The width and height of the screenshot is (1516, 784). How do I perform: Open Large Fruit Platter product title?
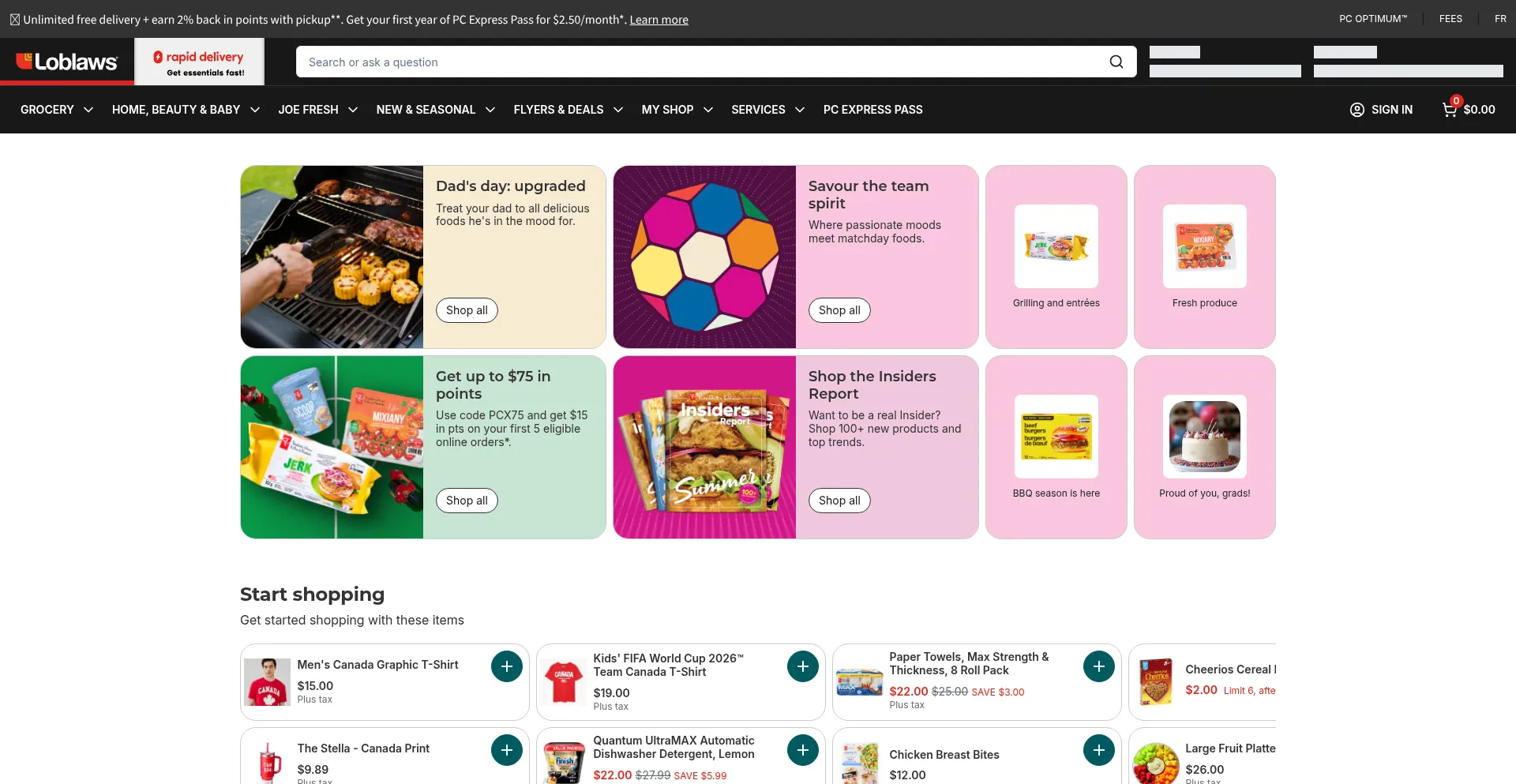[1230, 748]
